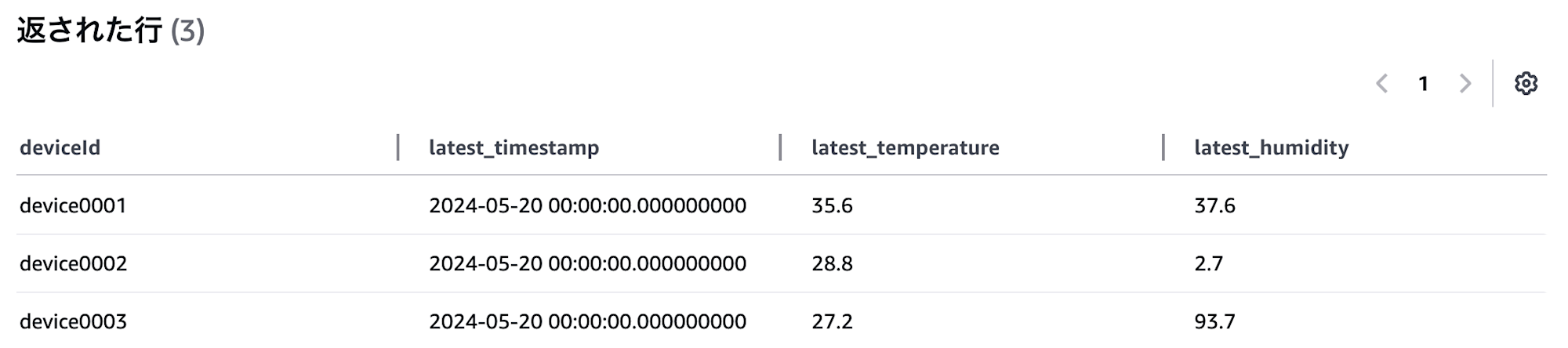
Task: Go to previous page arrow
Action: click(1382, 83)
